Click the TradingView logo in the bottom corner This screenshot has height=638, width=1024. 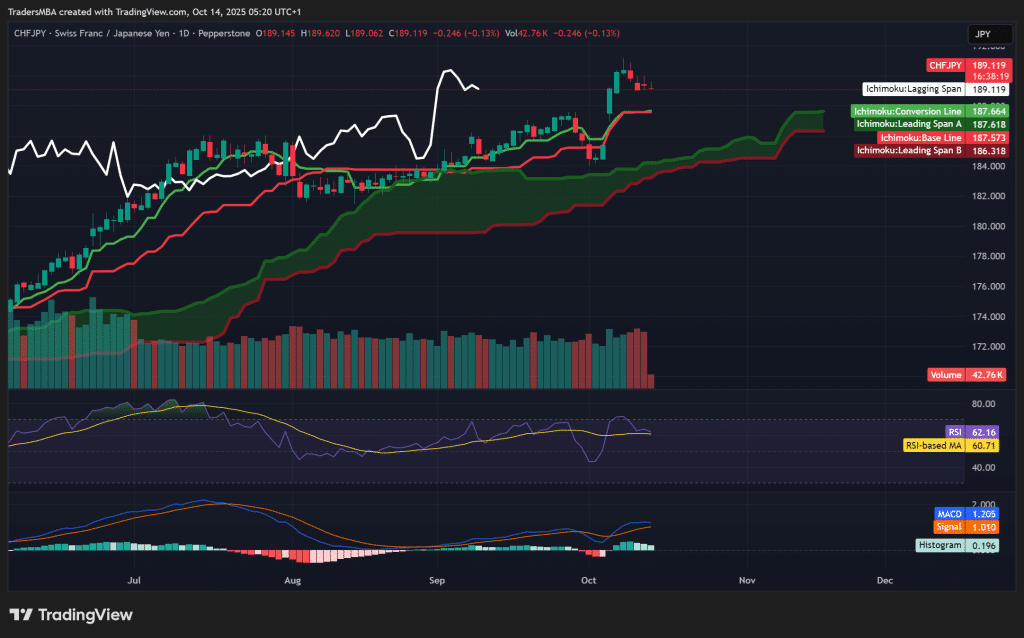coord(70,615)
